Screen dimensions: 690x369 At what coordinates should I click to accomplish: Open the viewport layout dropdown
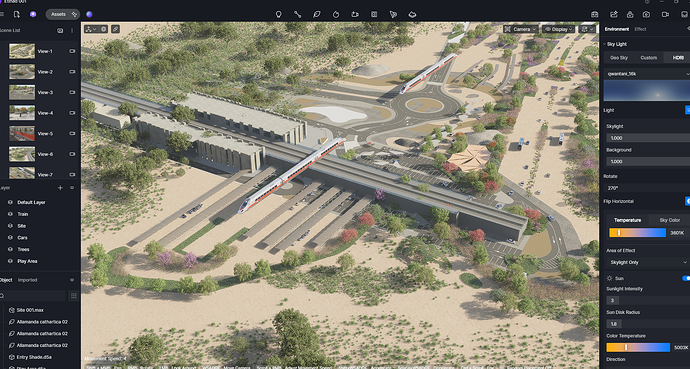[x=587, y=29]
